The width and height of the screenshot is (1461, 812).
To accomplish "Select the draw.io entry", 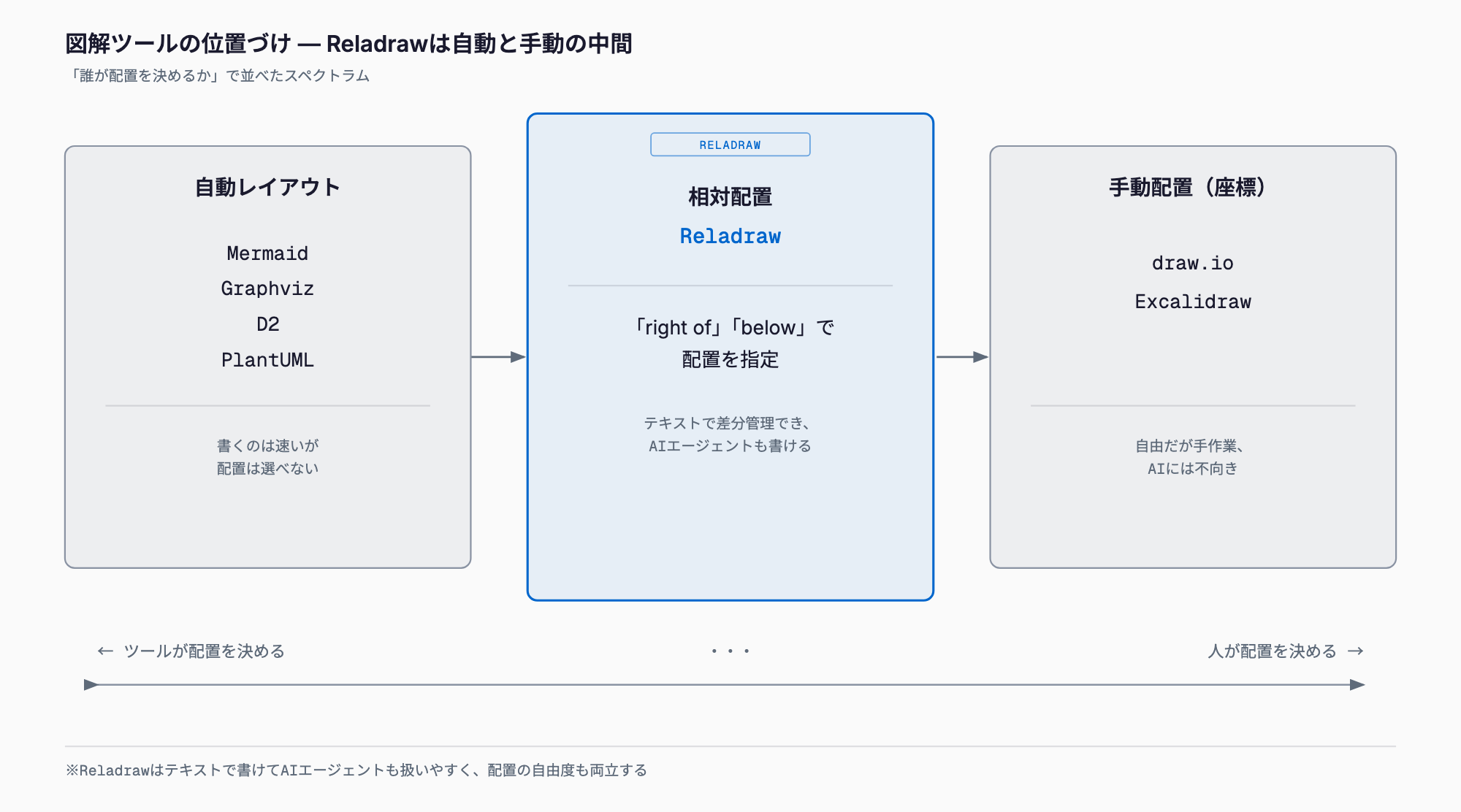I will pos(1192,263).
